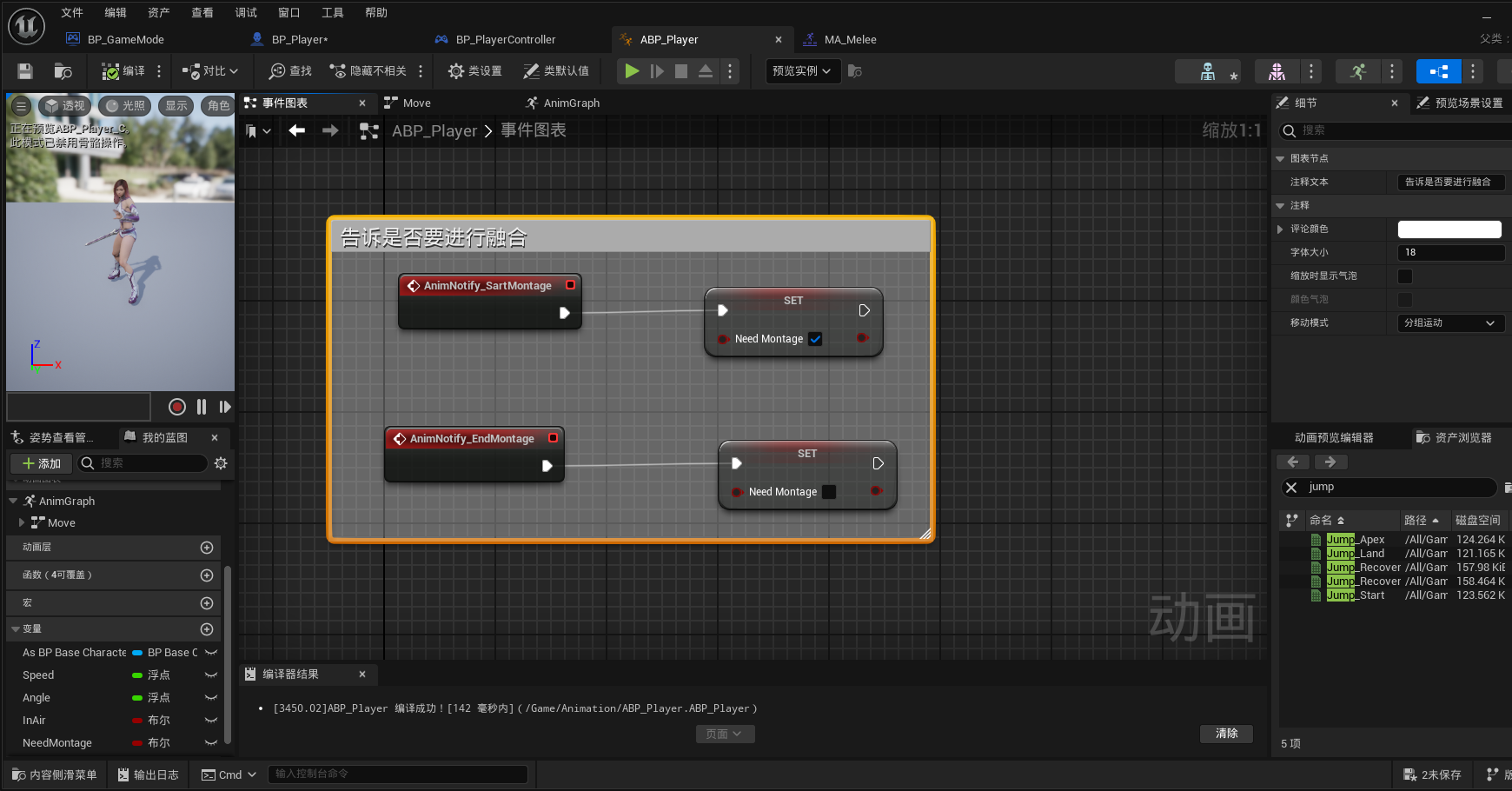Click the 编译 compile button
The image size is (1512, 791).
pyautogui.click(x=123, y=71)
